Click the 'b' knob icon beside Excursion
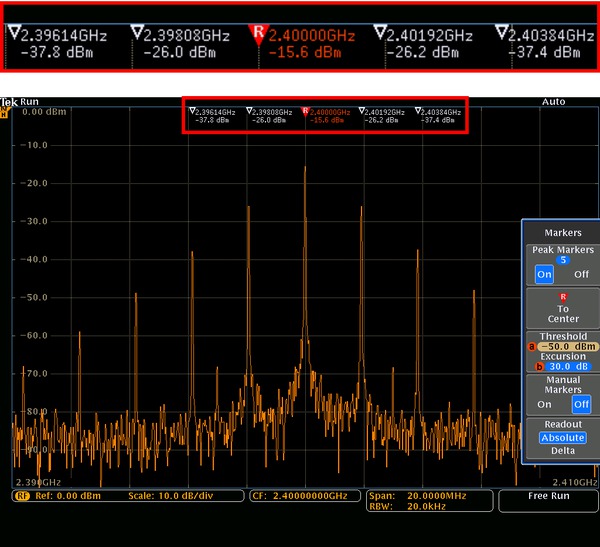This screenshot has width=600, height=547. pos(531,366)
